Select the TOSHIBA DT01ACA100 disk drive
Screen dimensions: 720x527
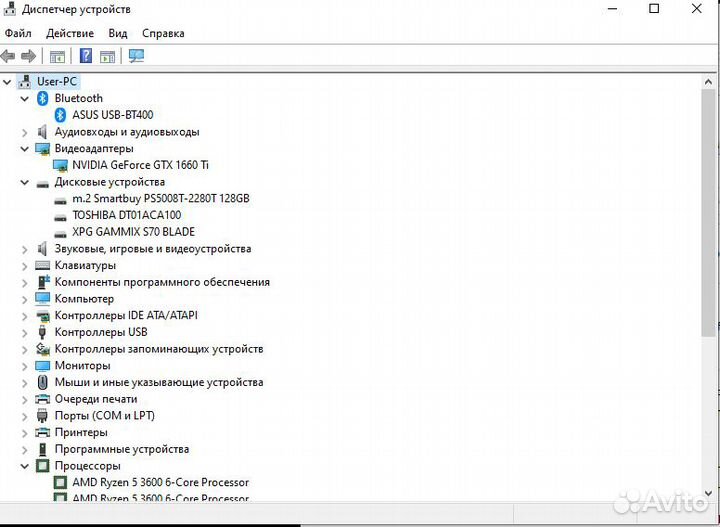coord(126,215)
